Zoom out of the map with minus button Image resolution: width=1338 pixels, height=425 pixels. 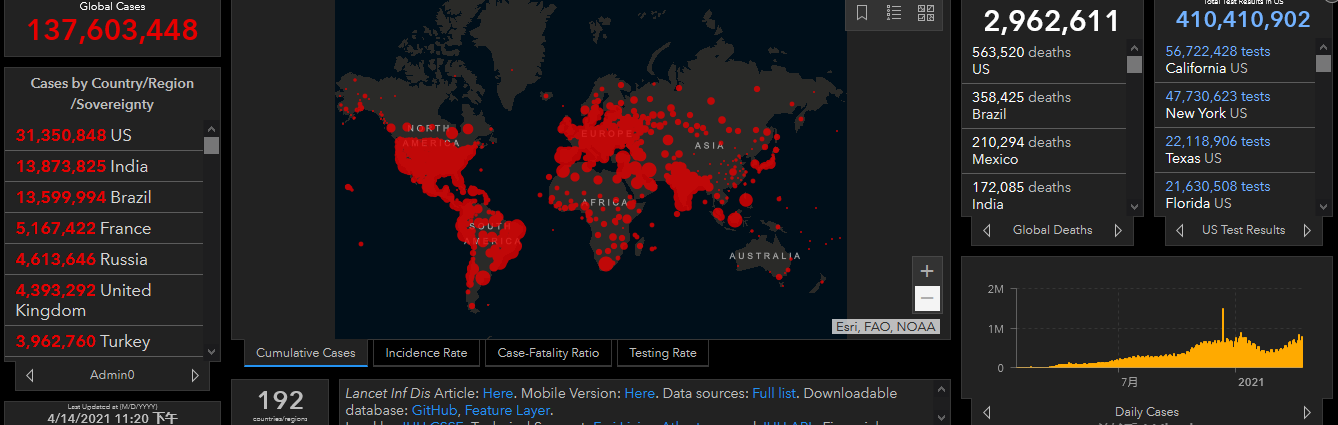click(927, 298)
